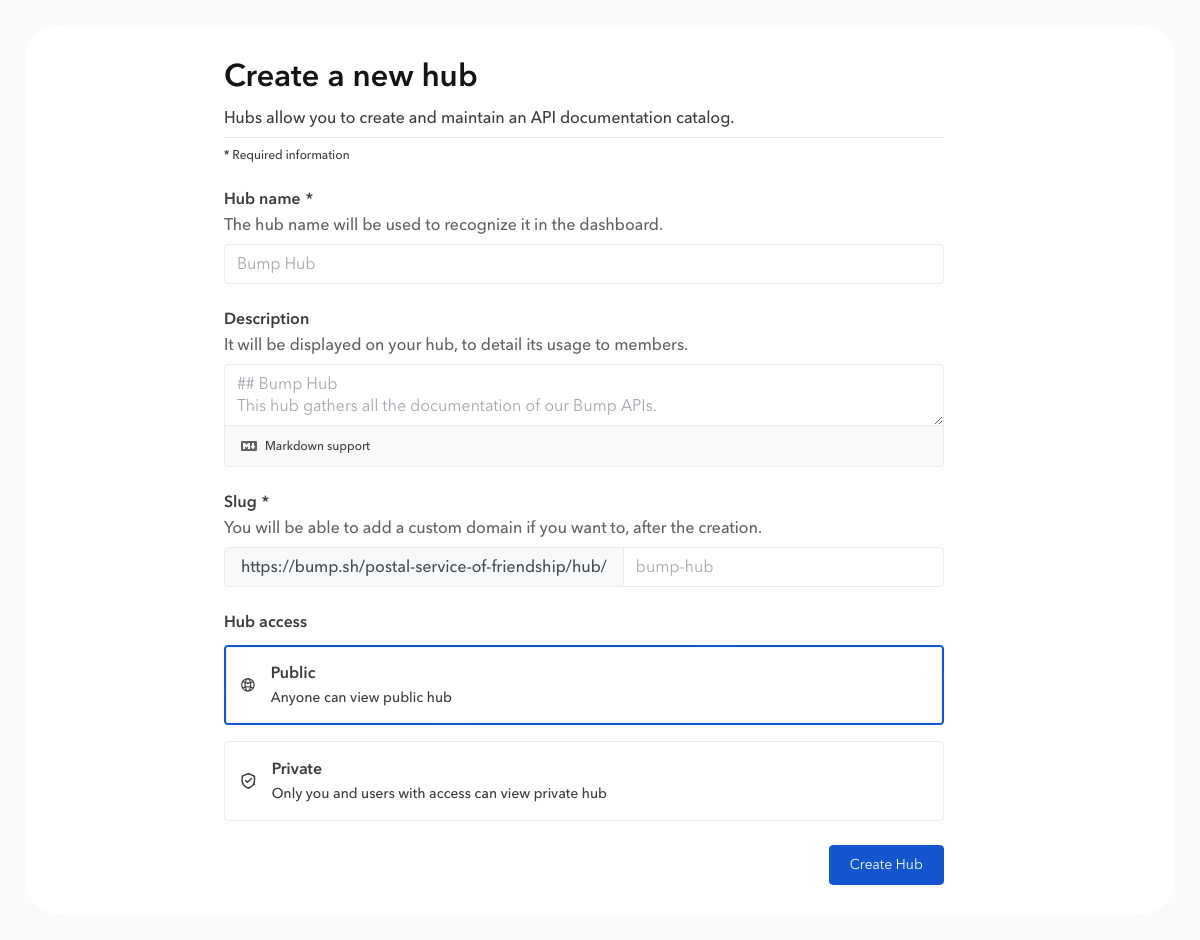
Task: Click the "Only you and users with access" text
Action: [x=439, y=794]
